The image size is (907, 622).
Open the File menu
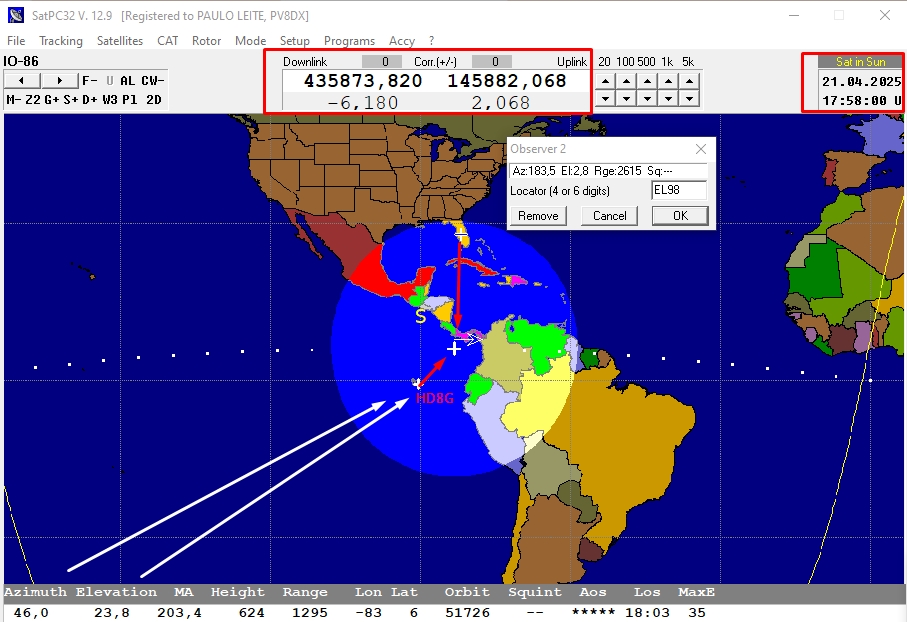pos(16,41)
